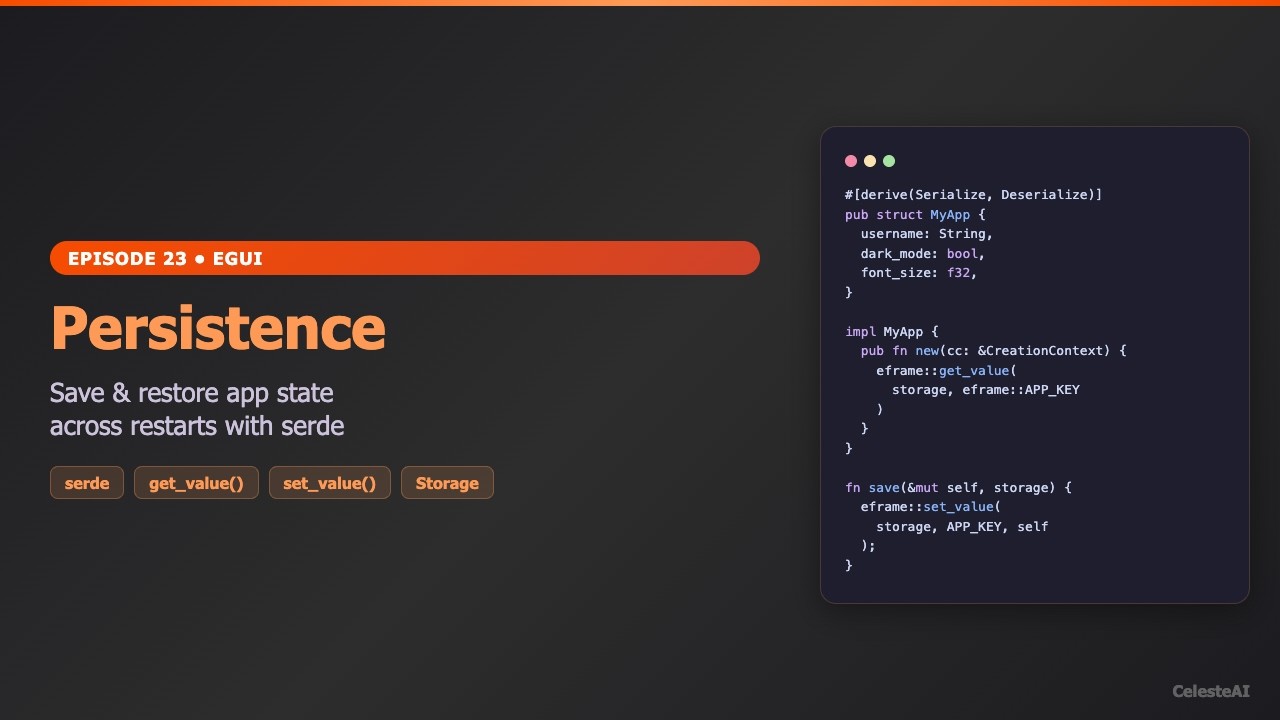
Task: Click the yellow window dot in code card
Action: (870, 161)
